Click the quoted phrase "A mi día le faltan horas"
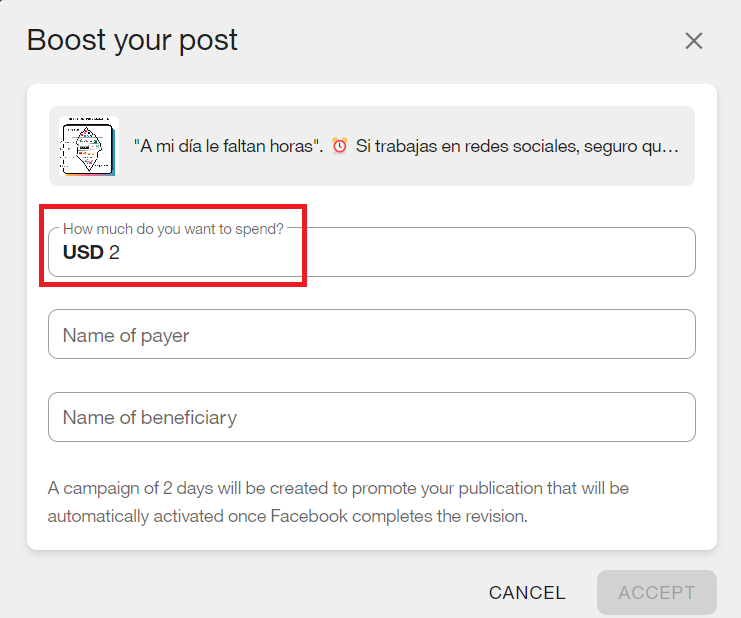 (x=227, y=146)
